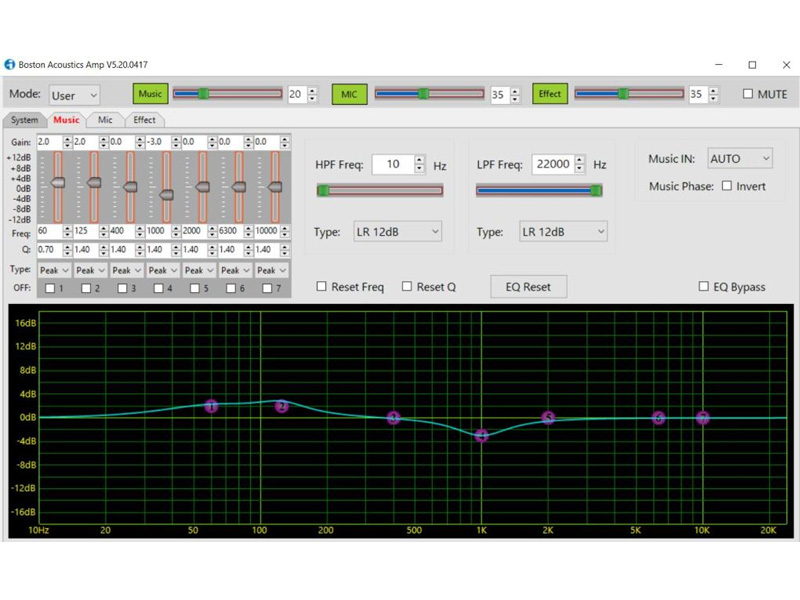Viewport: 800px width, 600px height.
Task: Open band 1 Peak type dropdown
Action: [x=54, y=270]
